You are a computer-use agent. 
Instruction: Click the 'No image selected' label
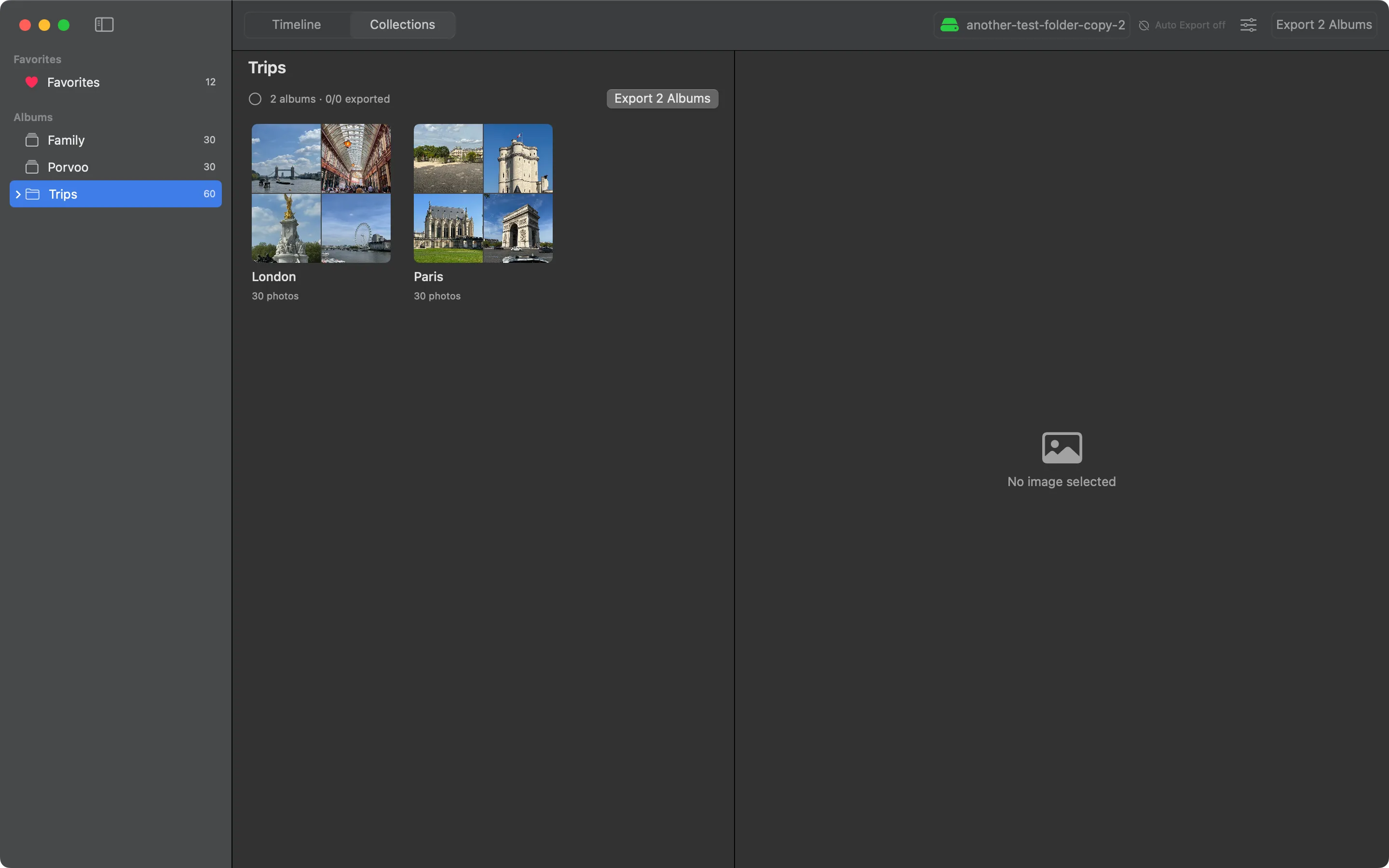(x=1061, y=482)
